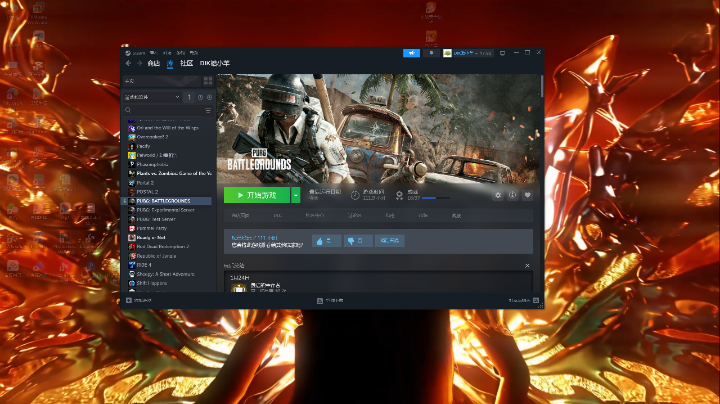Select Ori and the Will of the Wisps
720x404 pixels.
pyautogui.click(x=168, y=128)
